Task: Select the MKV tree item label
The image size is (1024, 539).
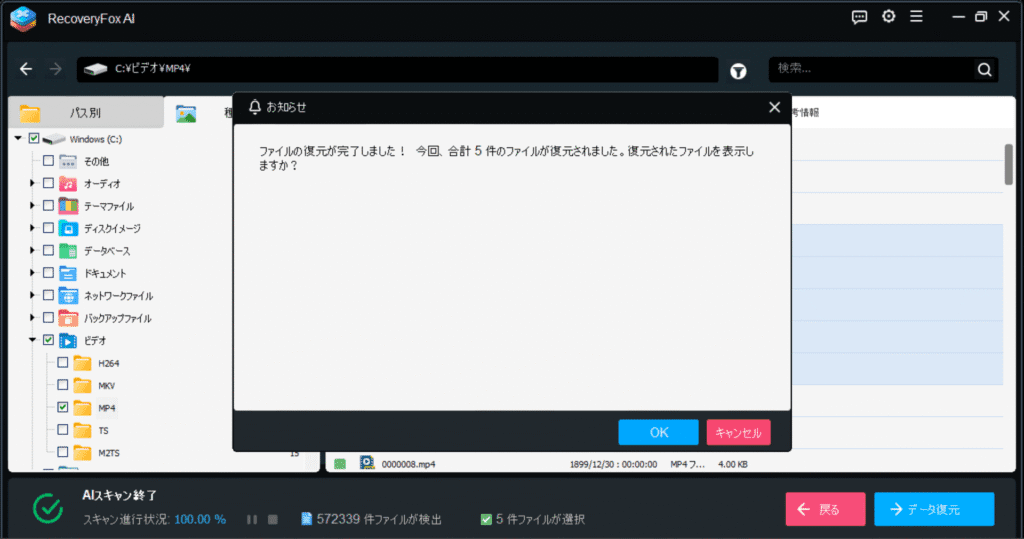Action: coord(106,385)
